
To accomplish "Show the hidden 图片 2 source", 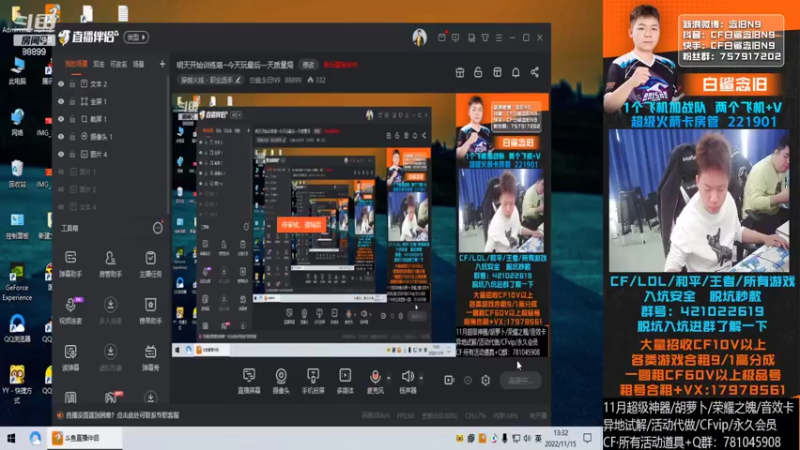I will tap(61, 189).
